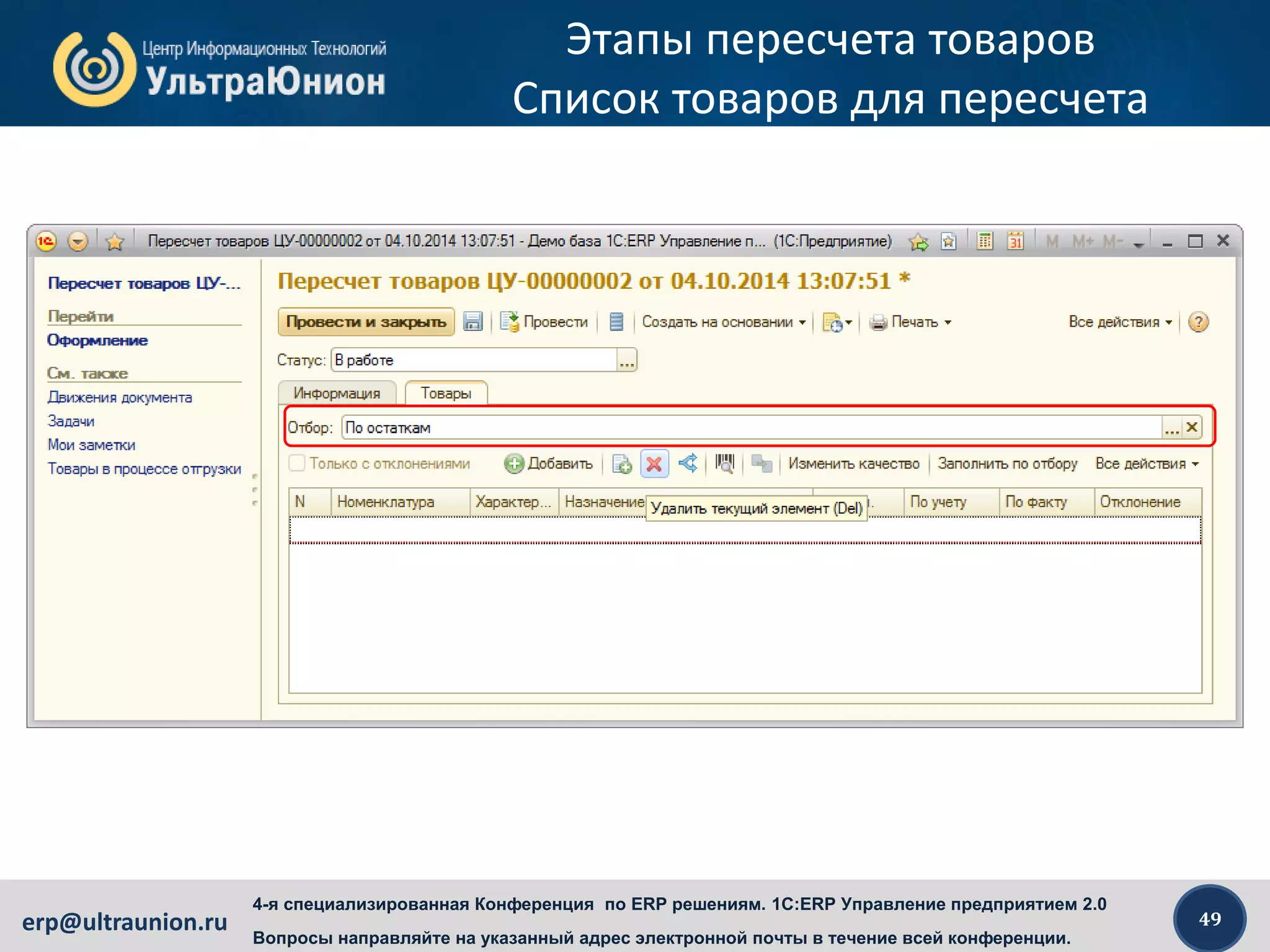Switch to the Товары tab
Image resolution: width=1270 pixels, height=952 pixels.
[x=446, y=393]
